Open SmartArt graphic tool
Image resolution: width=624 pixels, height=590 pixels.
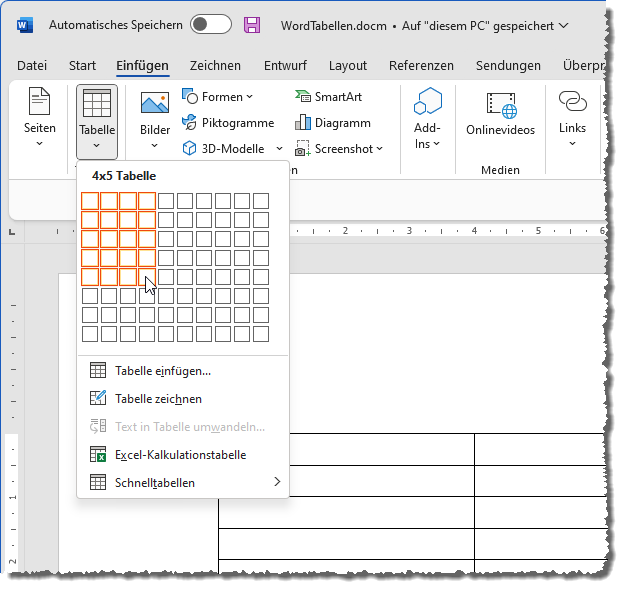point(328,97)
